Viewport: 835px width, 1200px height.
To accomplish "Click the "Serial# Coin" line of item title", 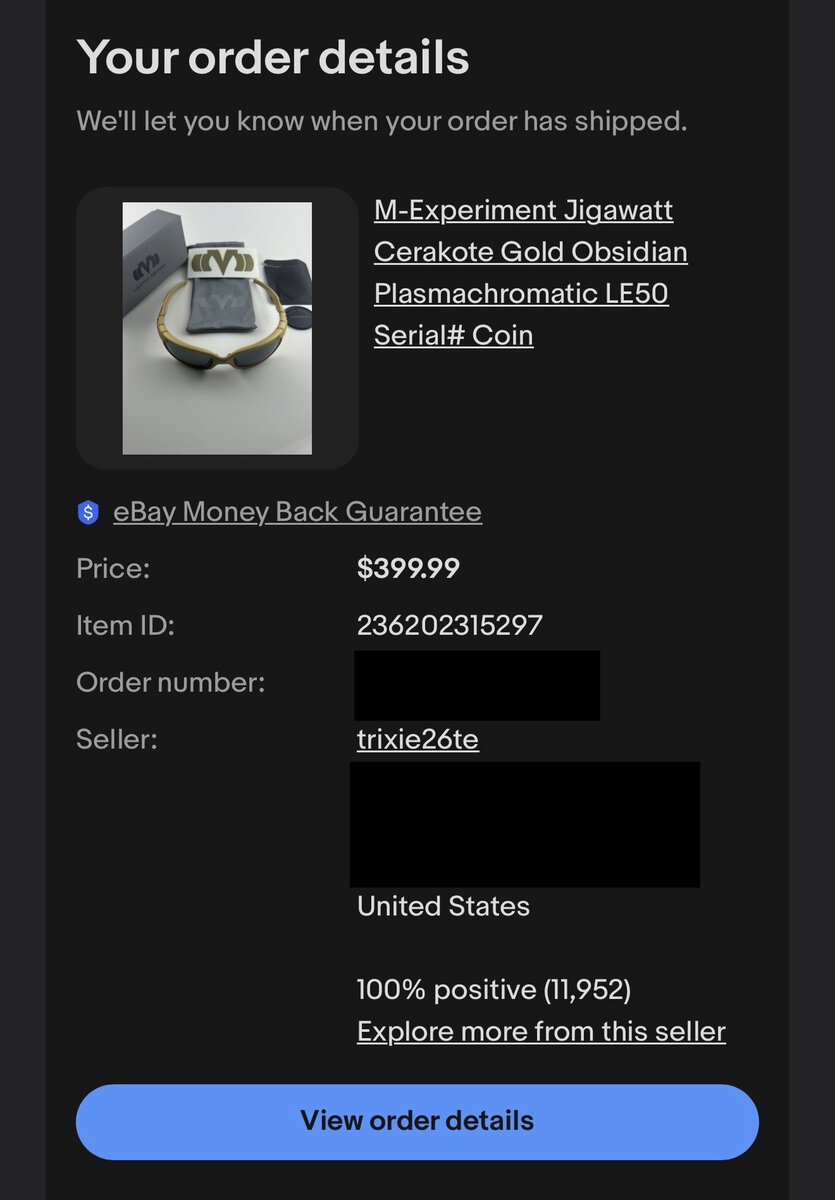I will coord(453,335).
